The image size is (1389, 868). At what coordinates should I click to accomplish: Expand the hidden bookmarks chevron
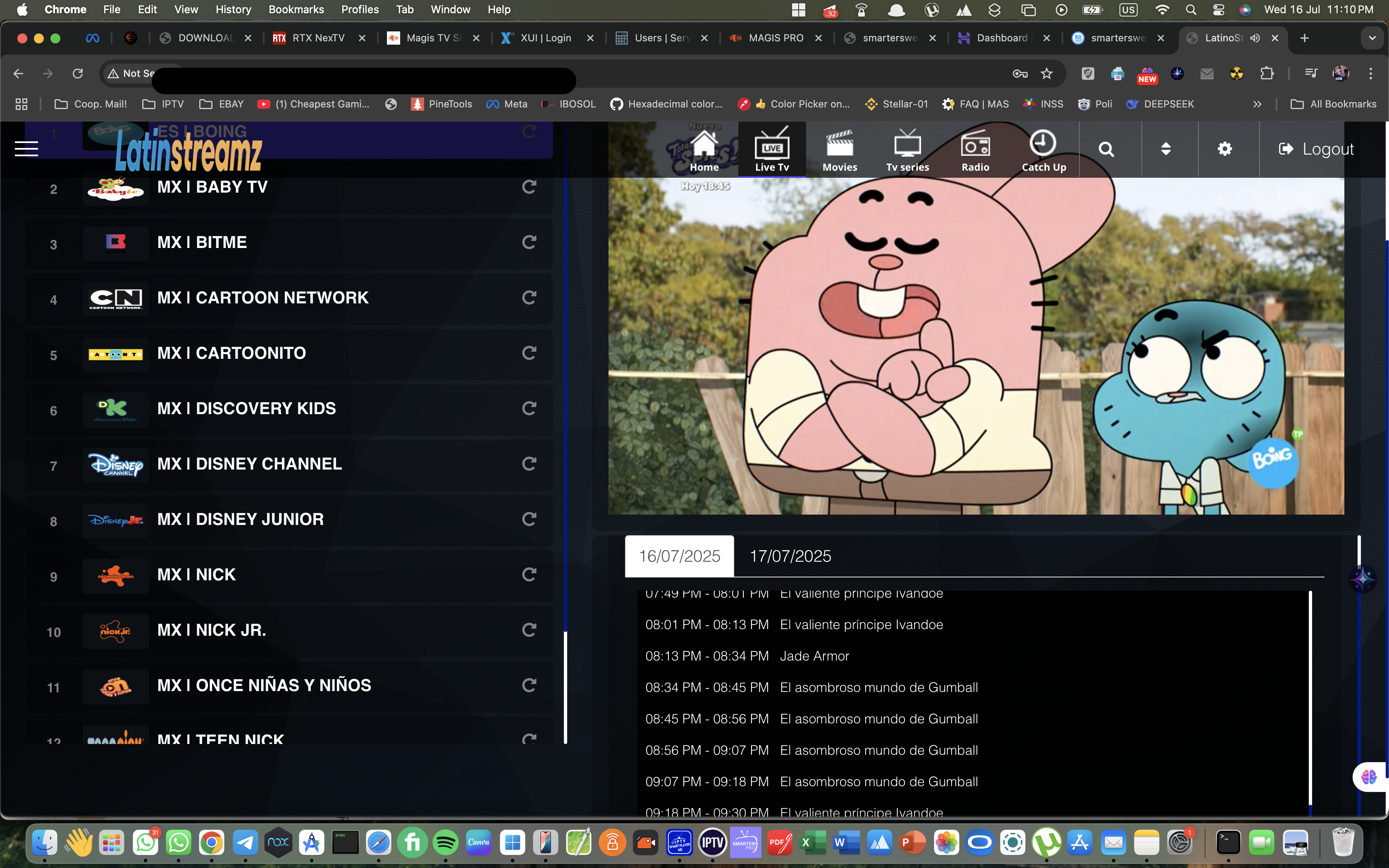pos(1257,104)
